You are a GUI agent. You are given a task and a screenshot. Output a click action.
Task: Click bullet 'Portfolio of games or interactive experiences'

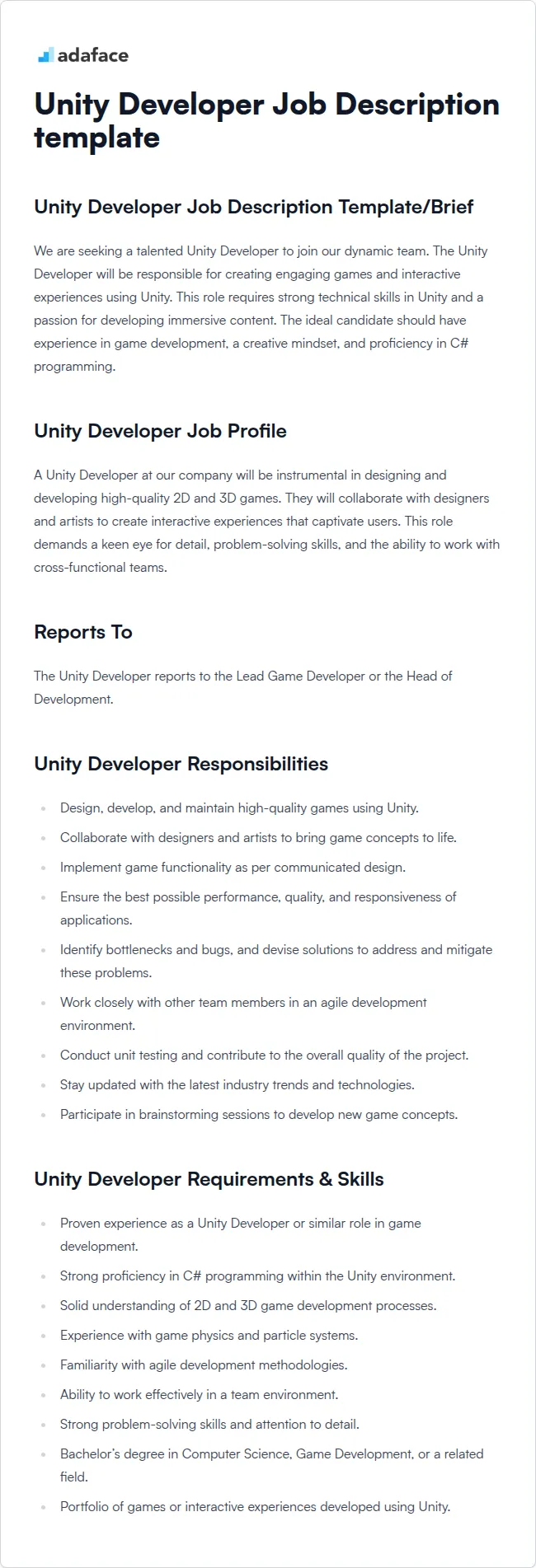pos(256,1507)
